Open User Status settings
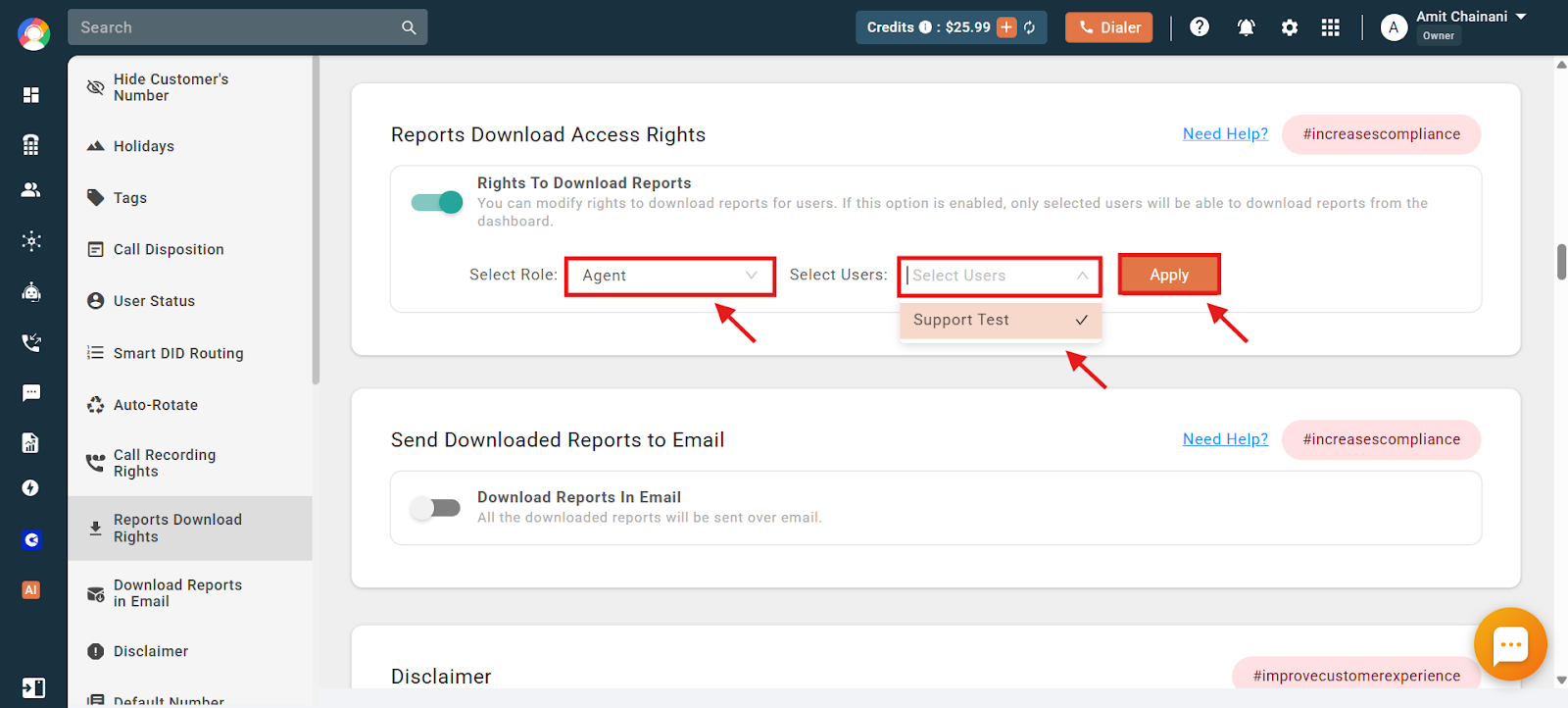1568x708 pixels. click(190, 301)
